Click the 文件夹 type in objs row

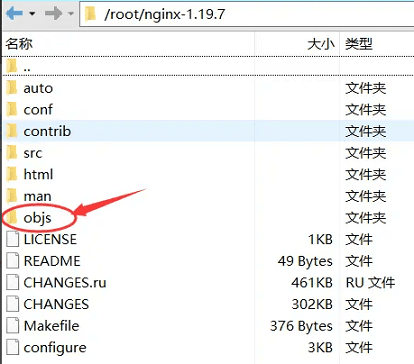click(x=366, y=218)
